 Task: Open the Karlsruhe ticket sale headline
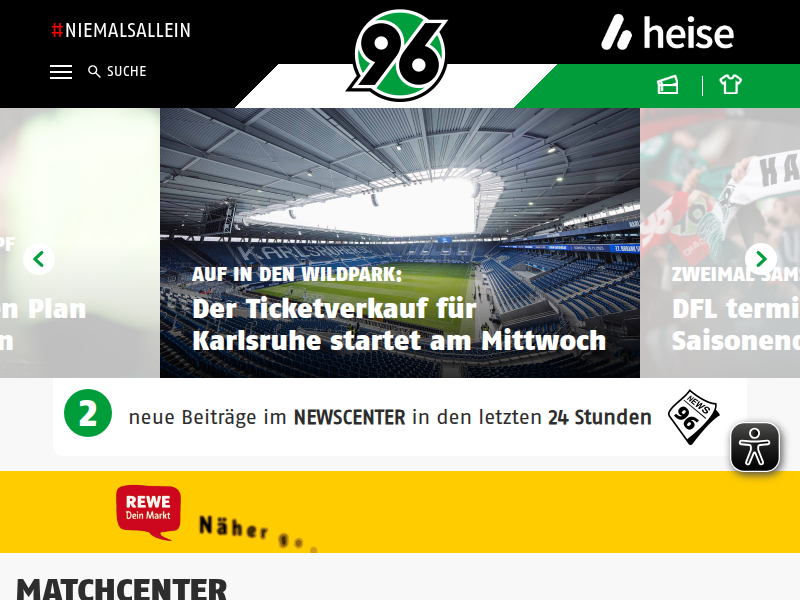[x=399, y=324]
